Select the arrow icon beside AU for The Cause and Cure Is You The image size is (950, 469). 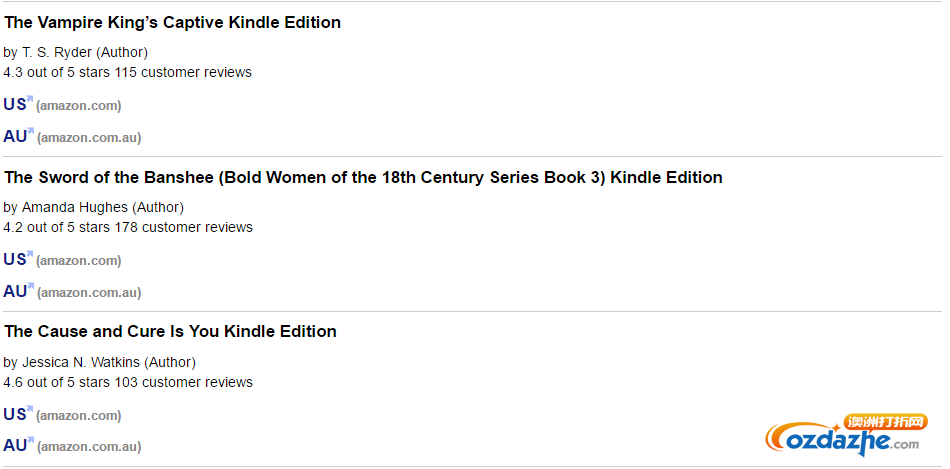click(31, 441)
